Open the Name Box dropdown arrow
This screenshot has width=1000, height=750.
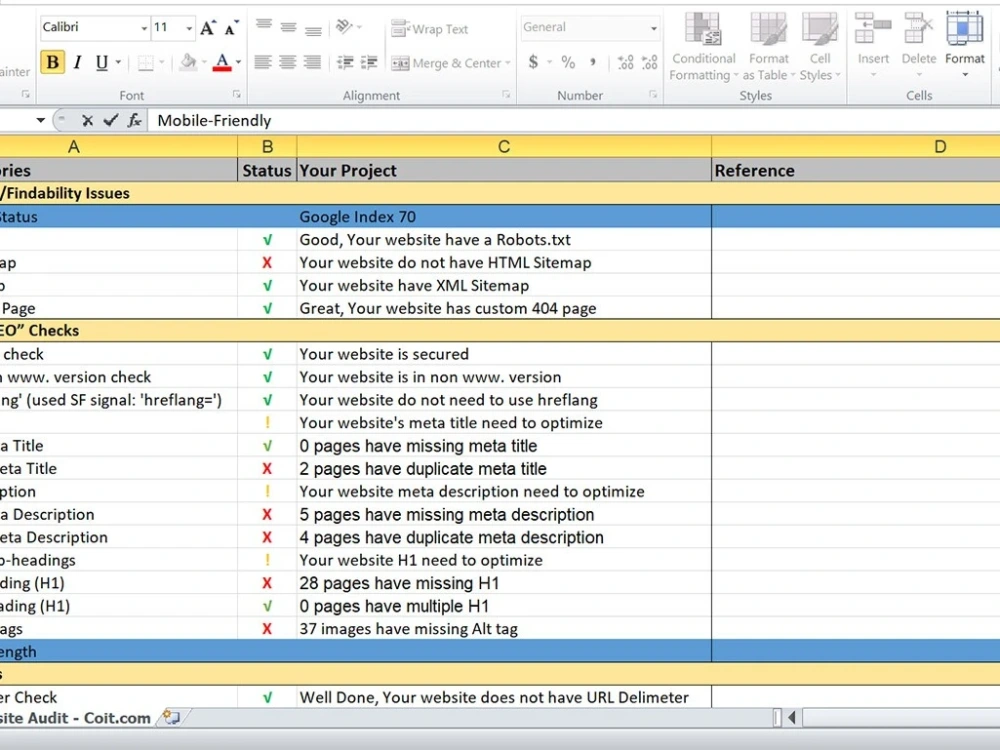[x=41, y=120]
